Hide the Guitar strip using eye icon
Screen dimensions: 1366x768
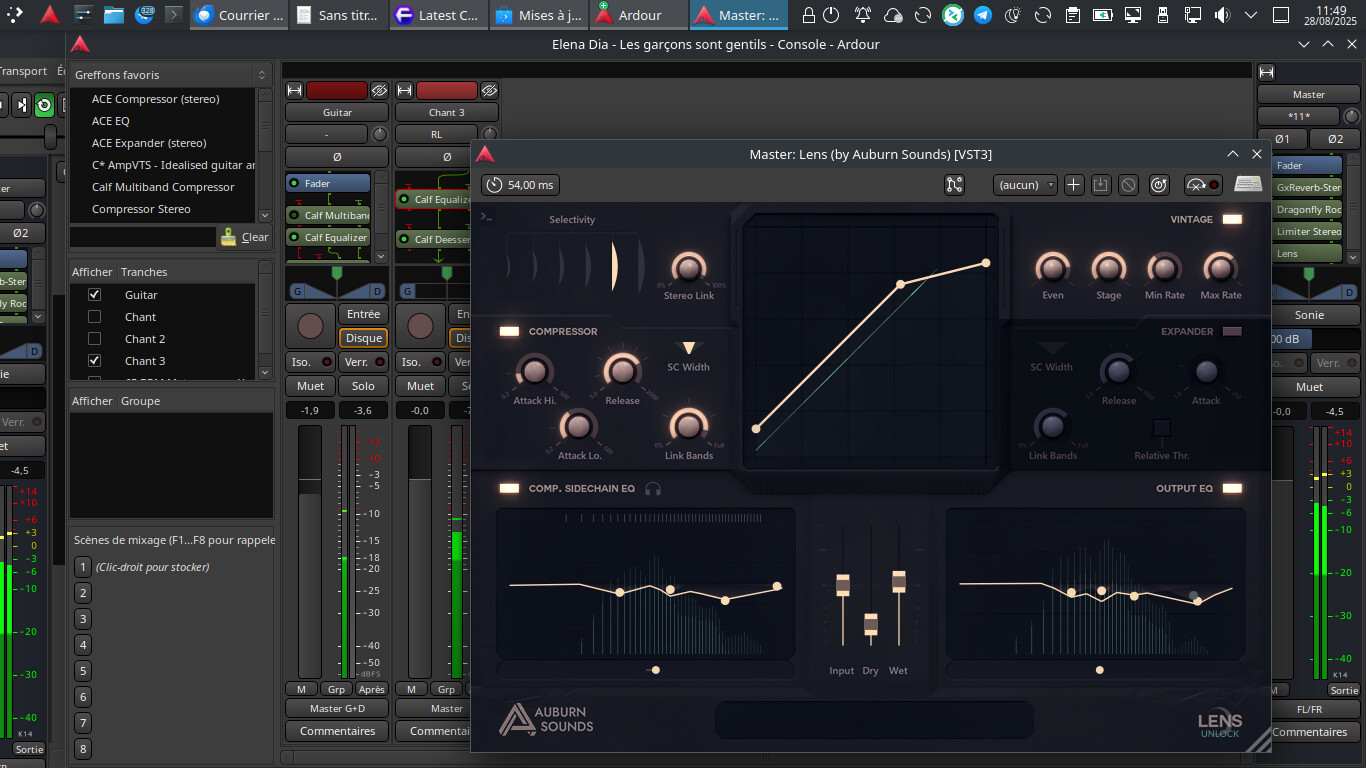tap(379, 90)
